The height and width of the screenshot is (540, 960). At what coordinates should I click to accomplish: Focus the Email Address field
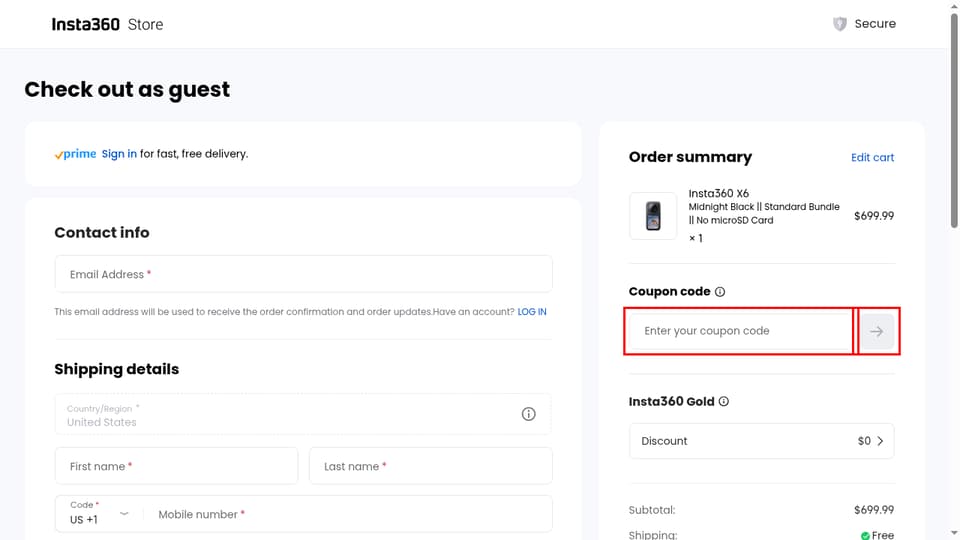tap(304, 274)
